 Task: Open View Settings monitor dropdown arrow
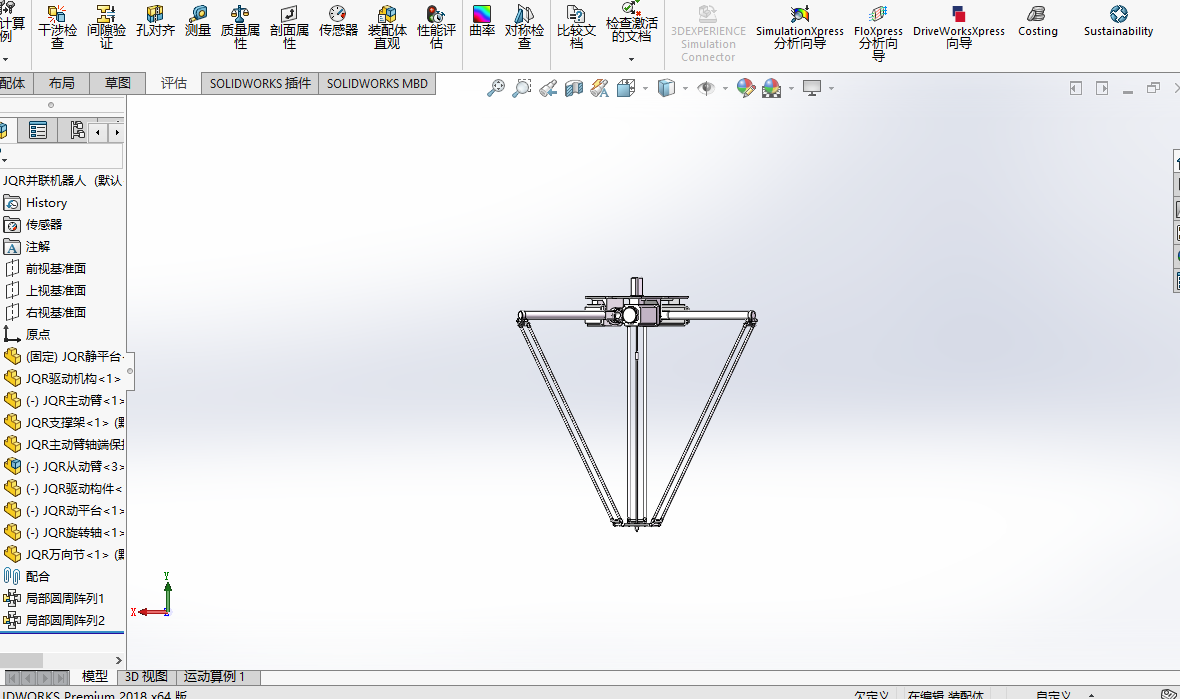pos(832,89)
